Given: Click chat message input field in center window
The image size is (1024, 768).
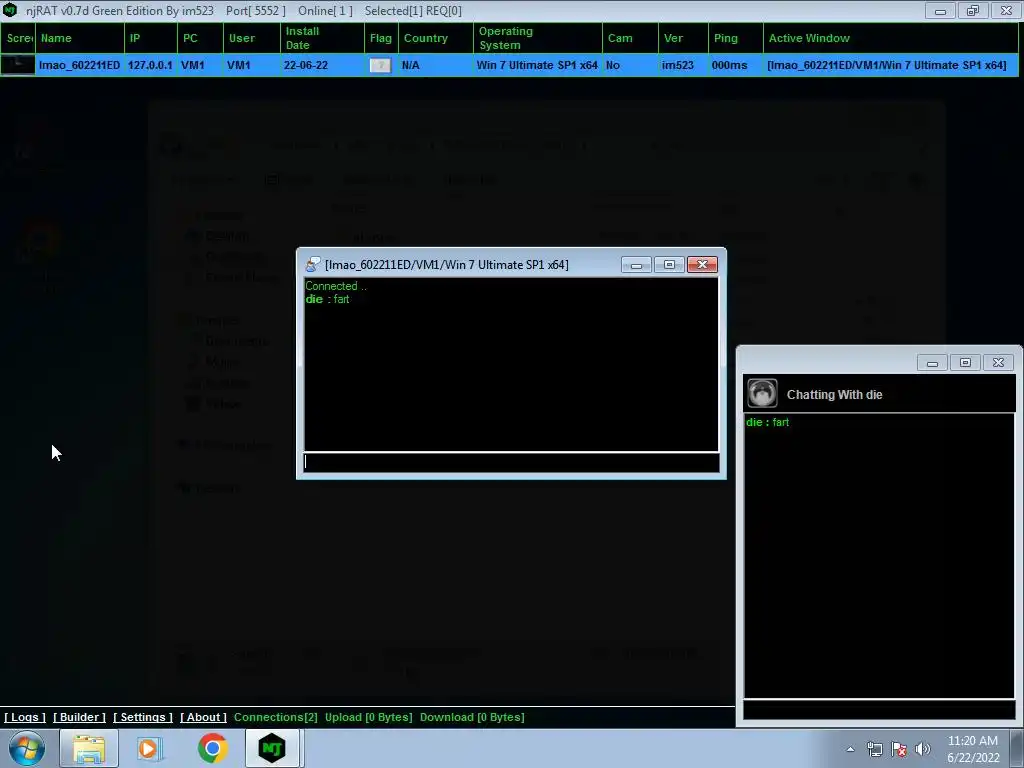Looking at the screenshot, I should tap(511, 462).
